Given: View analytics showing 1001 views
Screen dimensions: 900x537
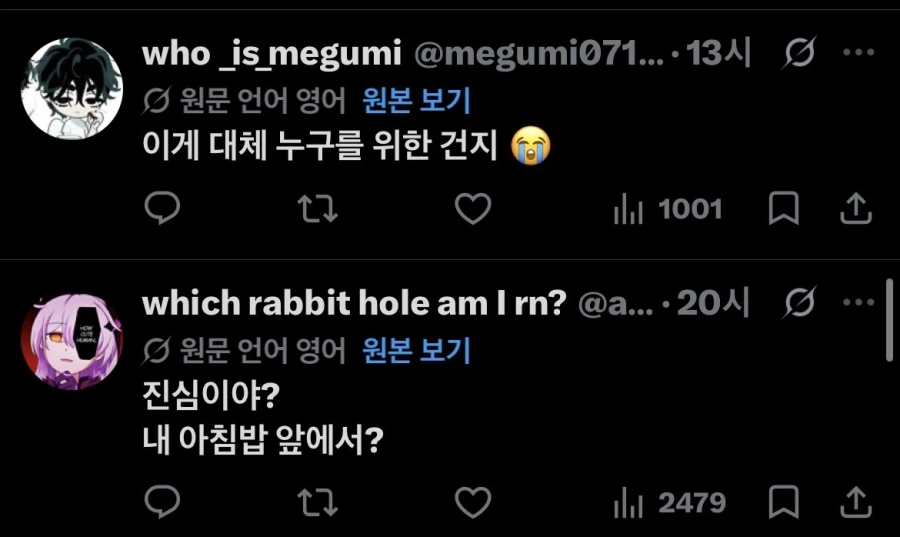Looking at the screenshot, I should pyautogui.click(x=668, y=209).
